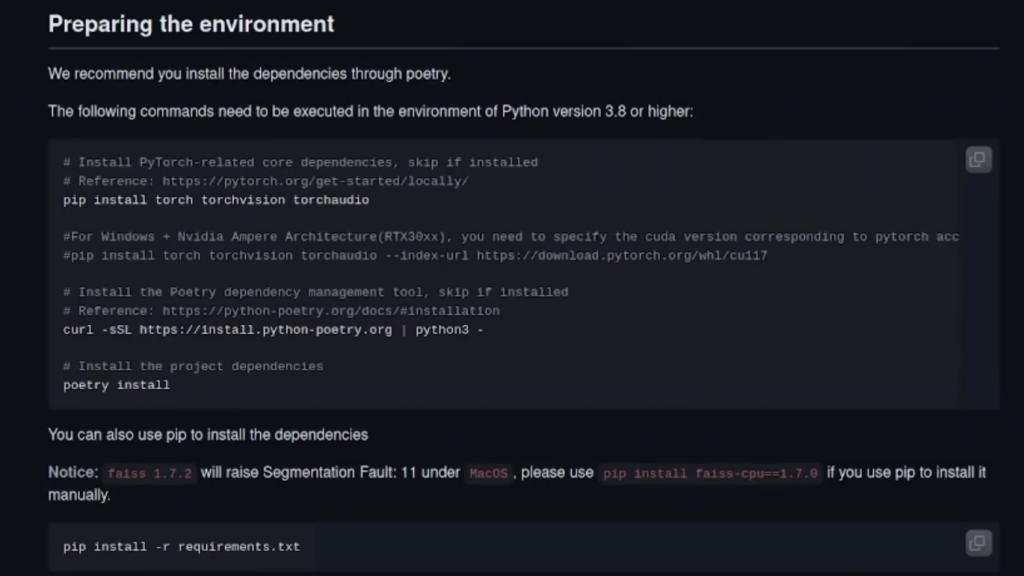Click the pytorch.org get-started reference URL
1024x576 pixels.
315,181
